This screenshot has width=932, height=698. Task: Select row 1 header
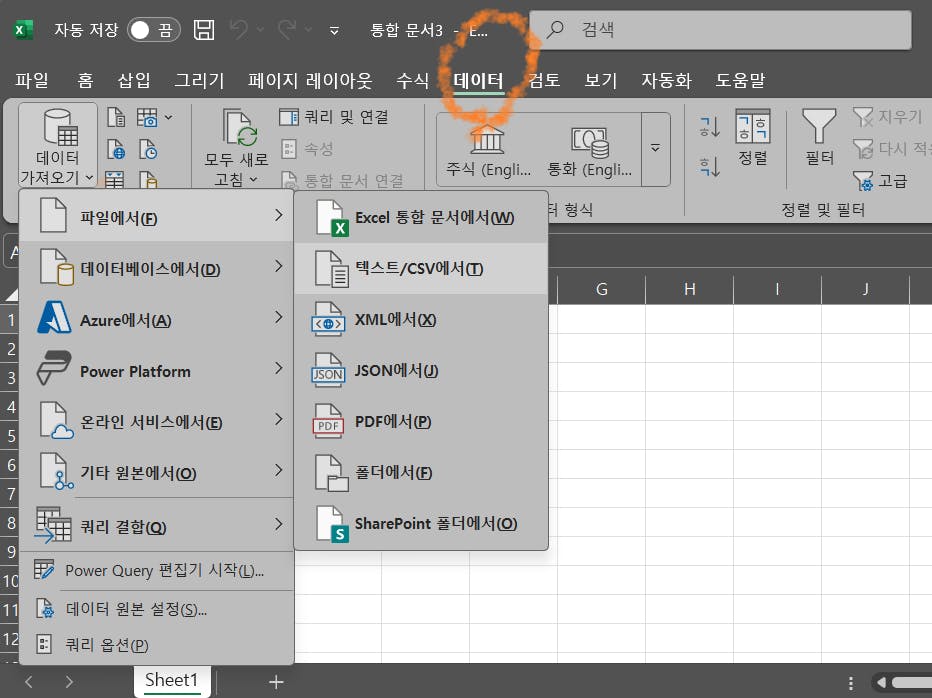[x=10, y=319]
